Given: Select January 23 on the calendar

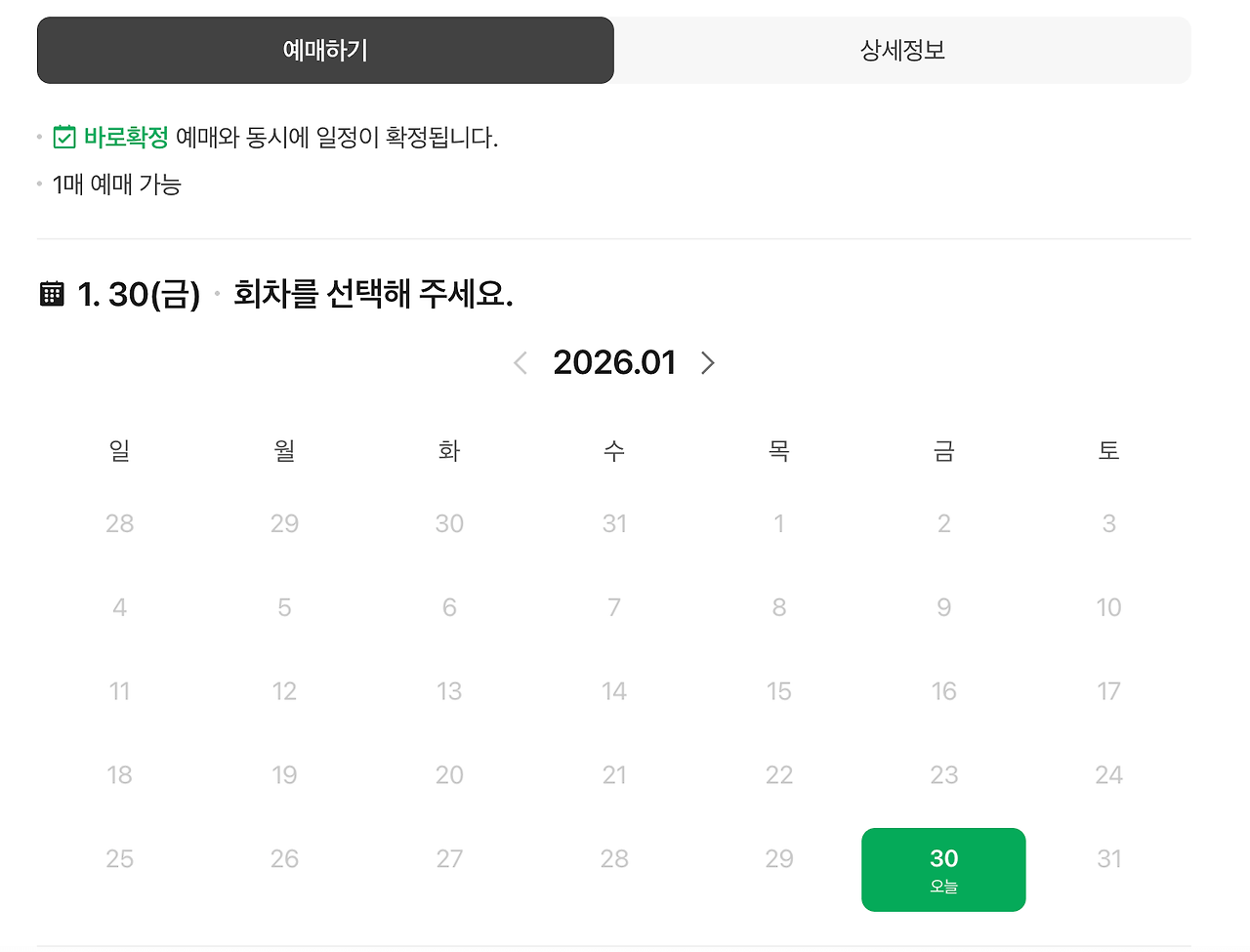Looking at the screenshot, I should (943, 774).
